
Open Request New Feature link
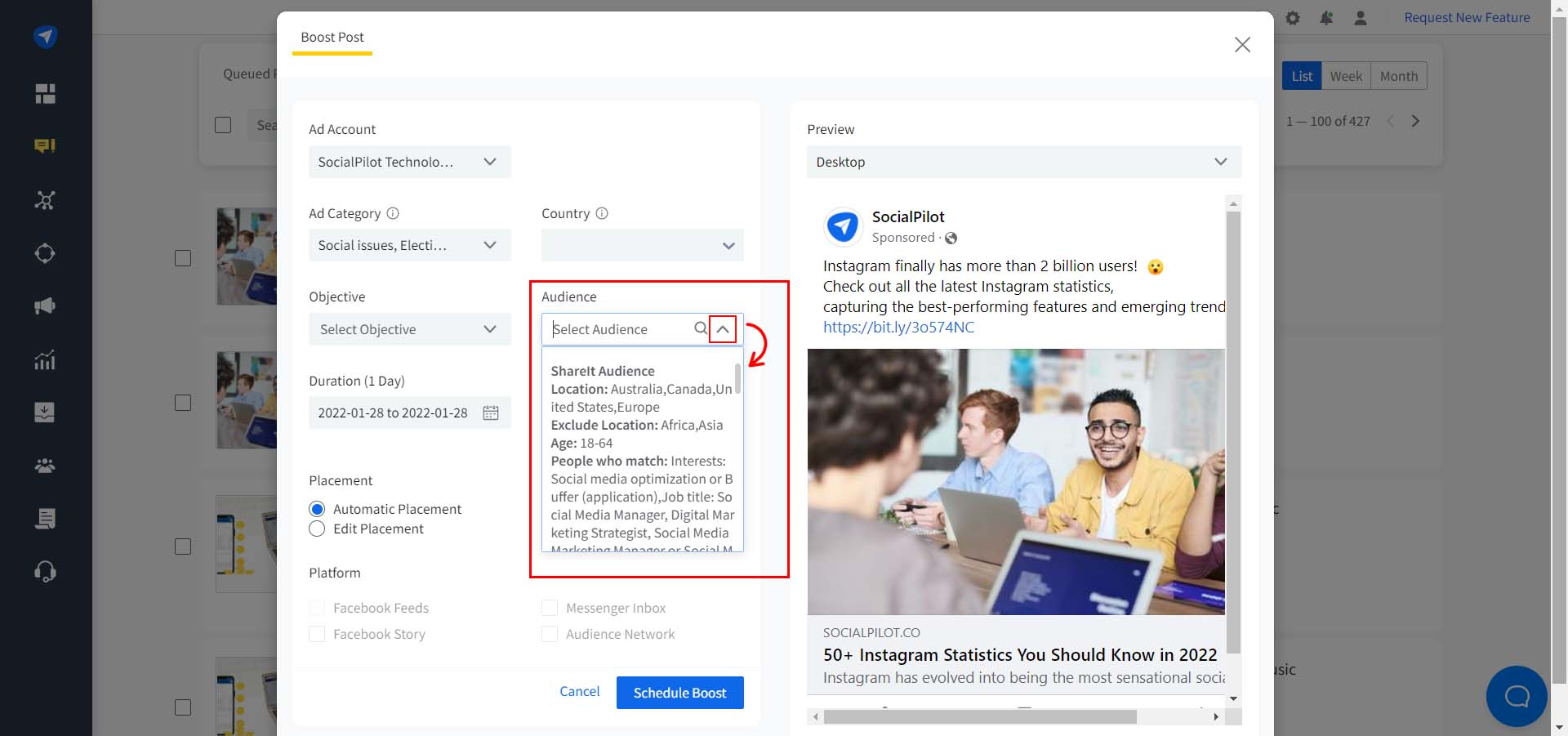[x=1467, y=18]
